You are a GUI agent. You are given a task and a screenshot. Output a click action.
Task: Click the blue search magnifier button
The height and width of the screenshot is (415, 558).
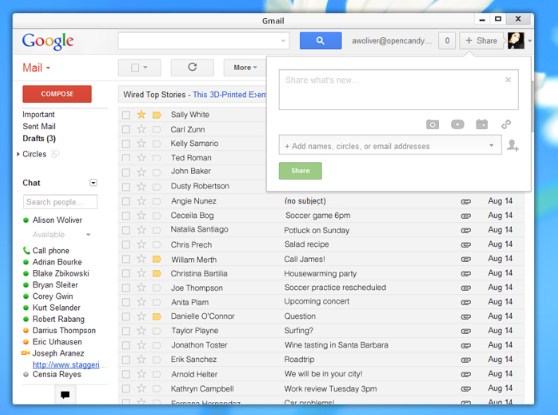[321, 41]
